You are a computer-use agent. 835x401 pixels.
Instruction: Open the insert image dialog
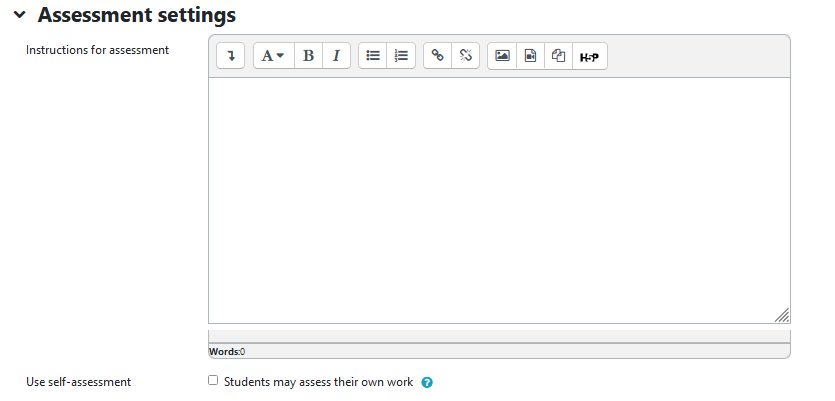point(502,56)
